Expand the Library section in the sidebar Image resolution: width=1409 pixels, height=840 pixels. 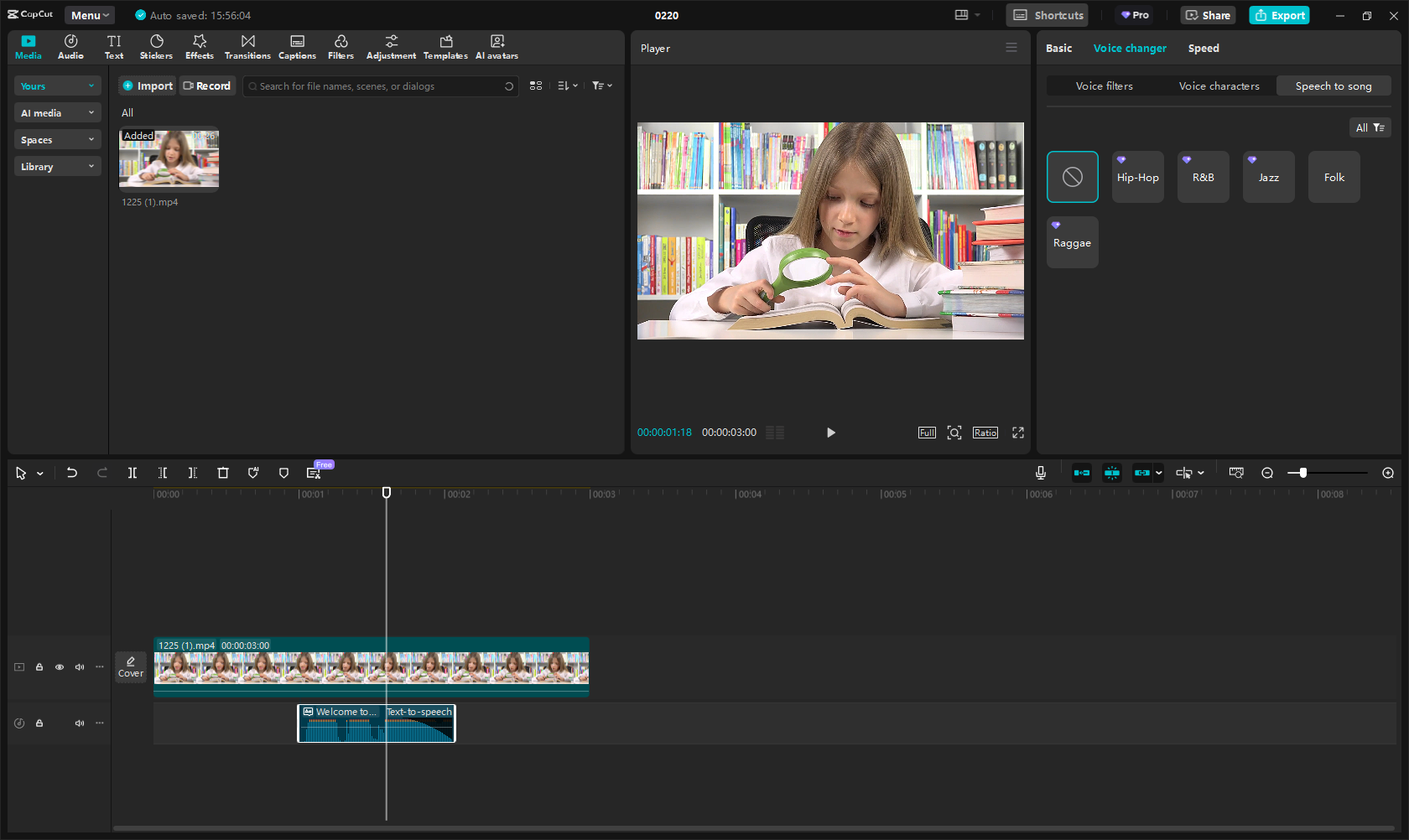click(x=57, y=166)
